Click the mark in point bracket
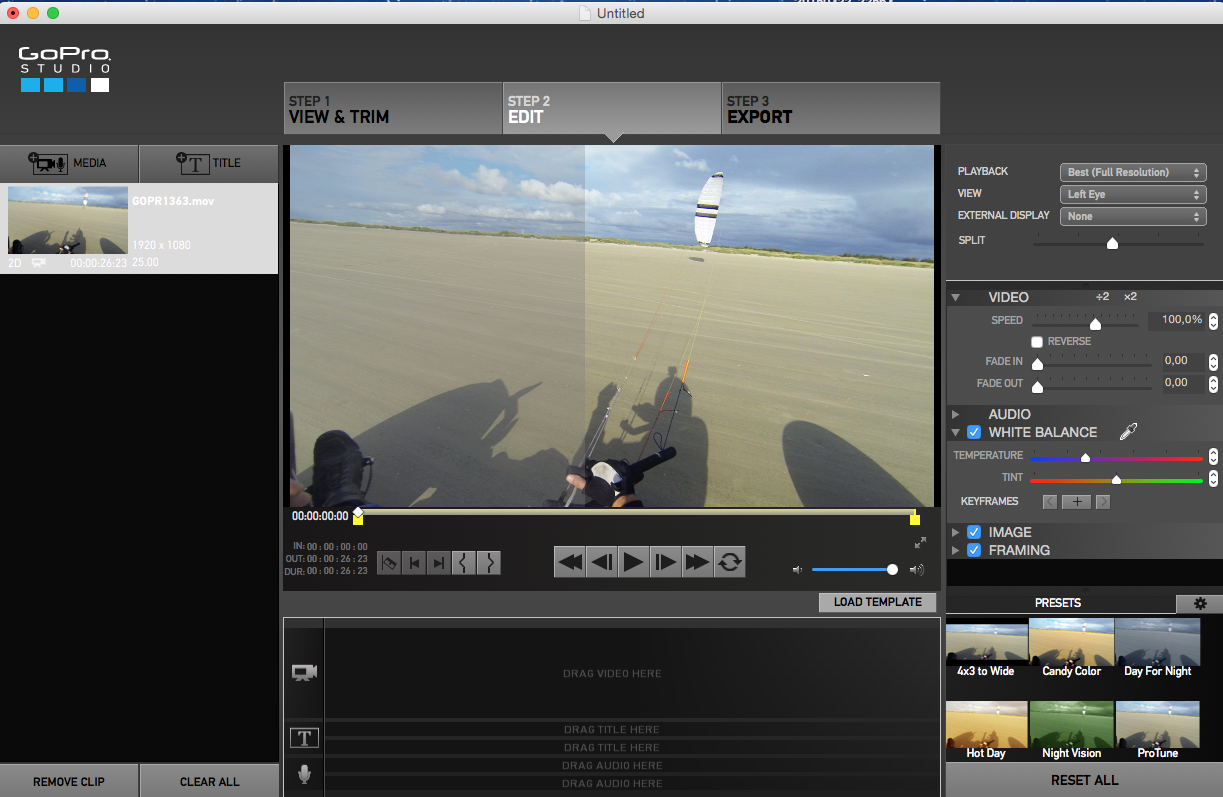1223x797 pixels. [x=464, y=563]
